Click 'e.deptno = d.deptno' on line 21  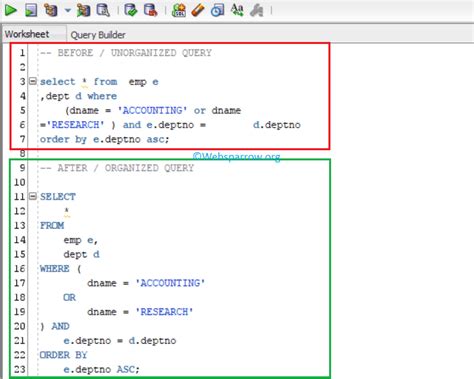(120, 340)
